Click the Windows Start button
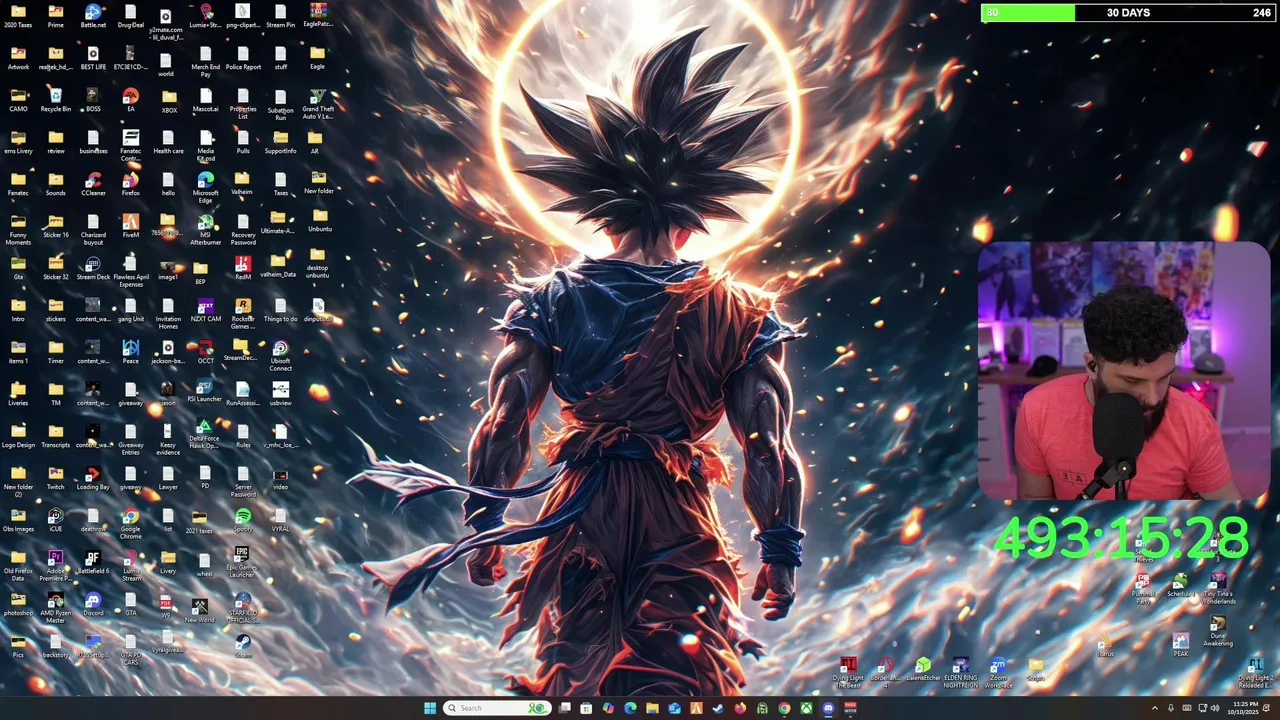The height and width of the screenshot is (720, 1280). tap(430, 708)
